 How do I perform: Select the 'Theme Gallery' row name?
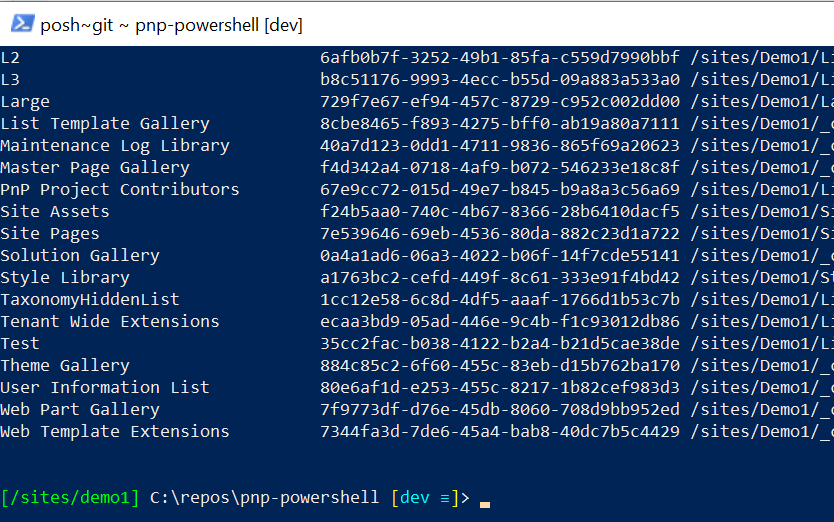[65, 366]
